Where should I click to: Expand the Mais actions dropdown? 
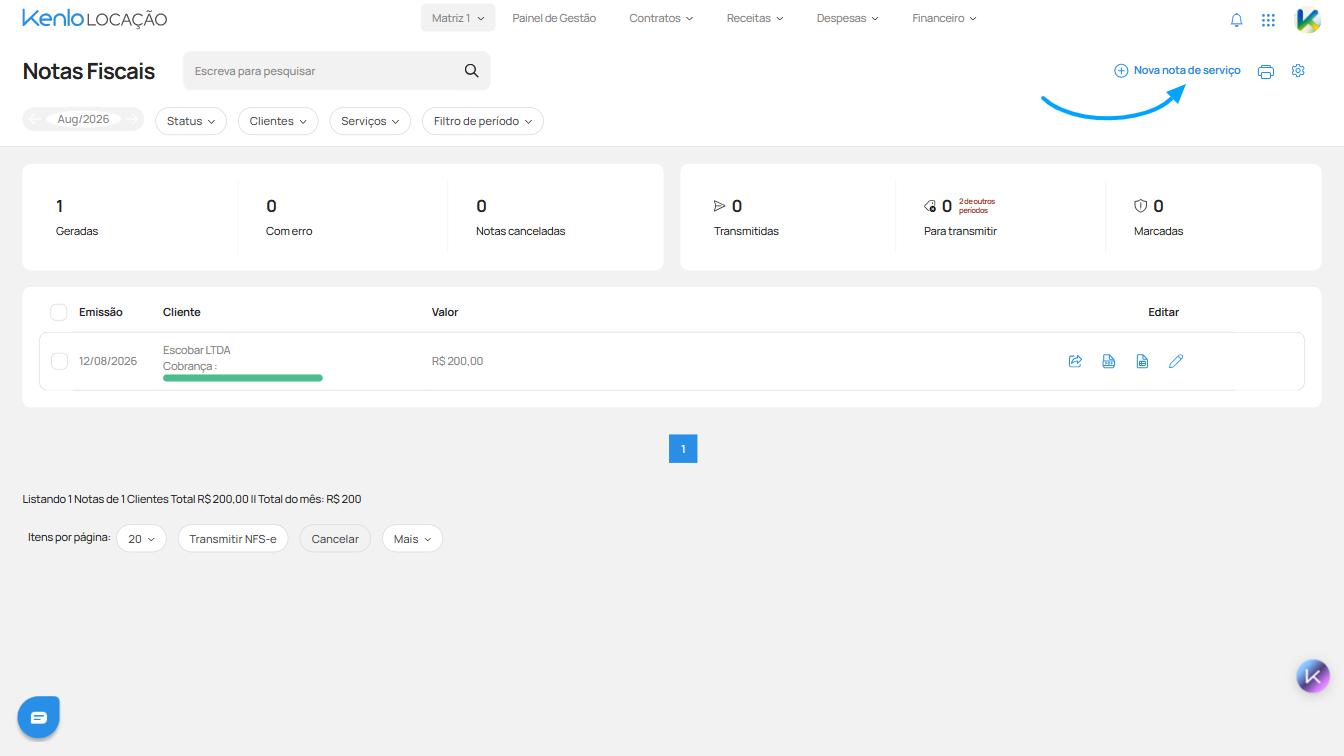[412, 539]
